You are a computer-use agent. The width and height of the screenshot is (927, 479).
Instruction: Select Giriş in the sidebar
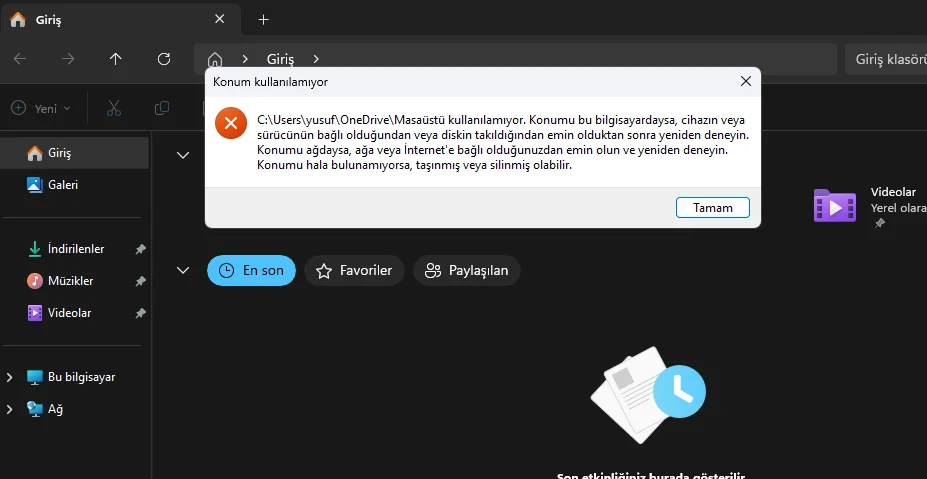(74, 153)
